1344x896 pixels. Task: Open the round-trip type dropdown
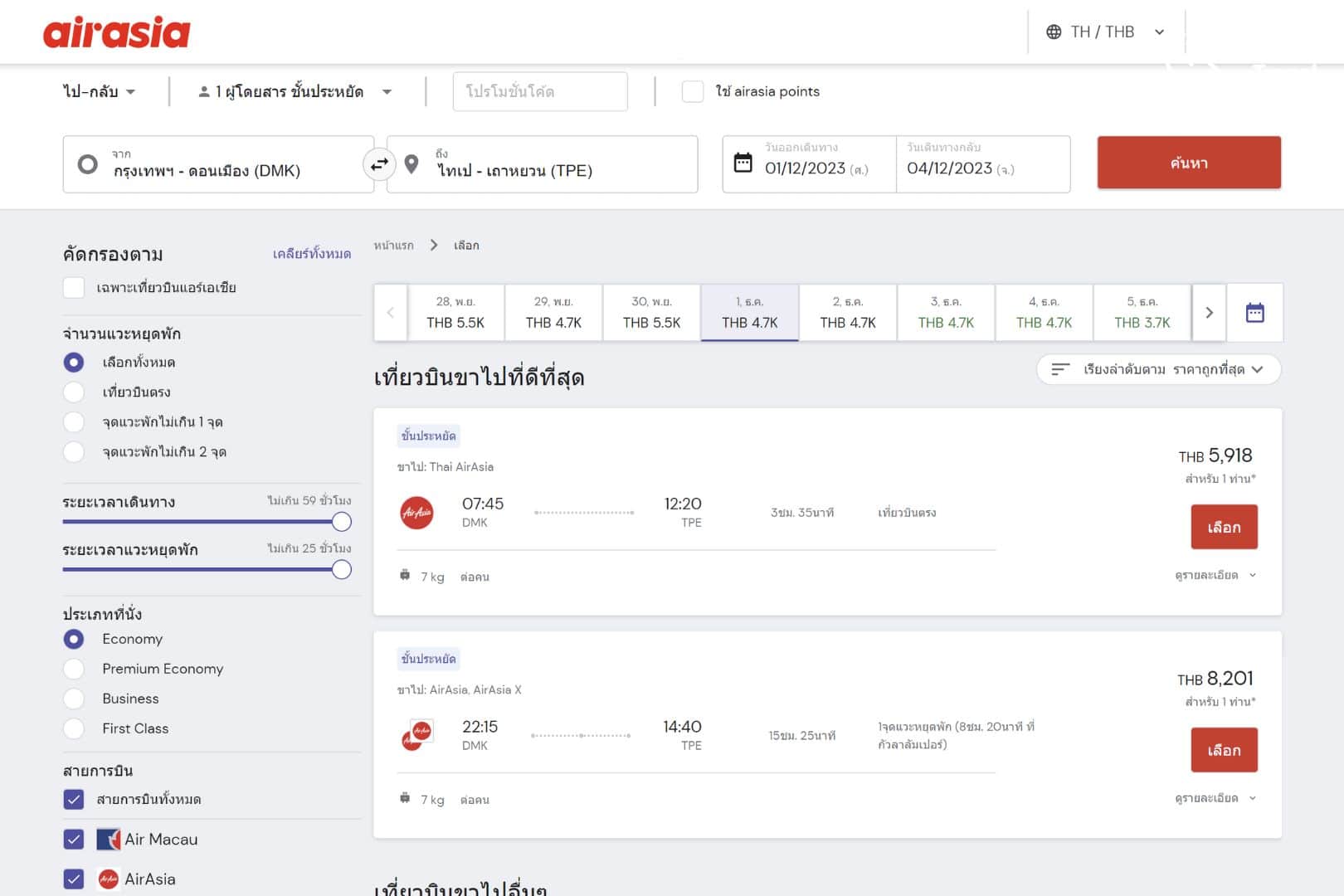point(100,91)
